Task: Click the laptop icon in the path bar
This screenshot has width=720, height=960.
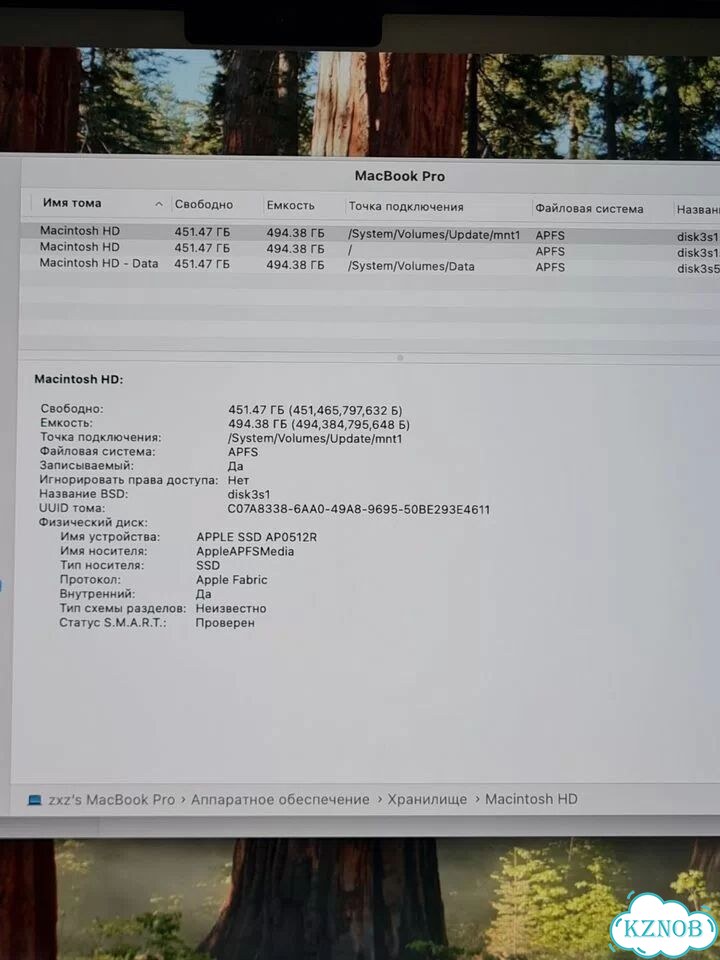Action: 35,800
